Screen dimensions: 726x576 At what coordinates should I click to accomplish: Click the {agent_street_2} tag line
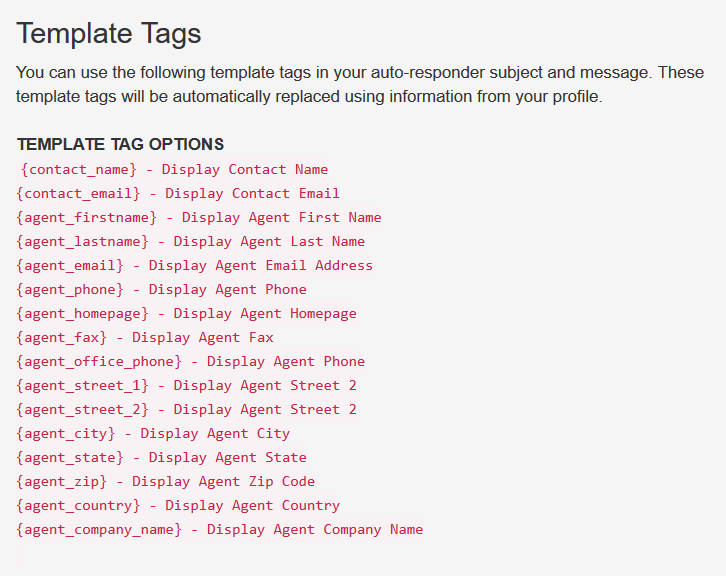pyautogui.click(x=186, y=410)
